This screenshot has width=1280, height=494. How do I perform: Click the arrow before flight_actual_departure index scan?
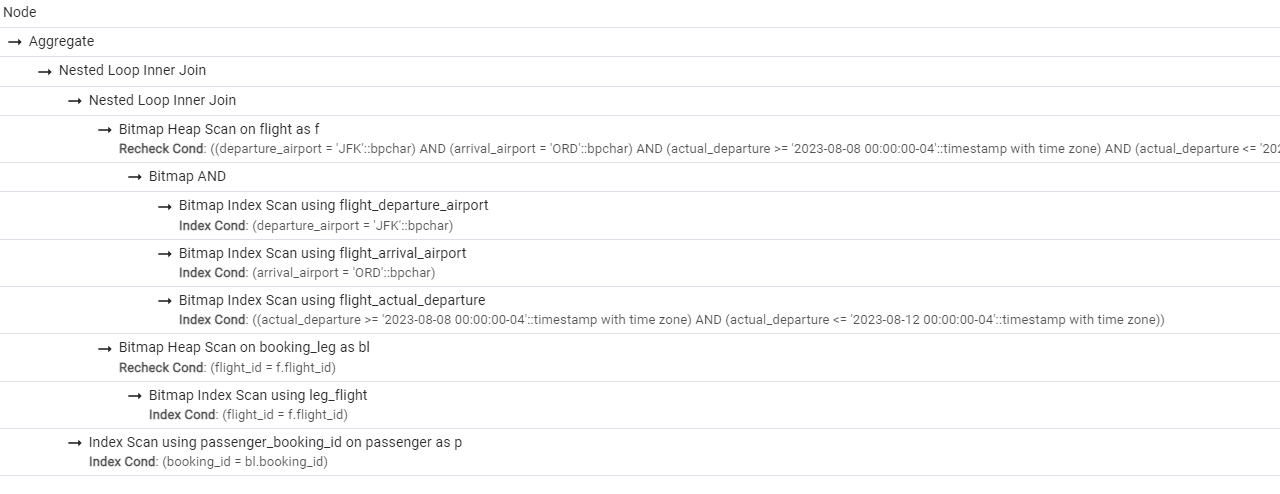(164, 301)
